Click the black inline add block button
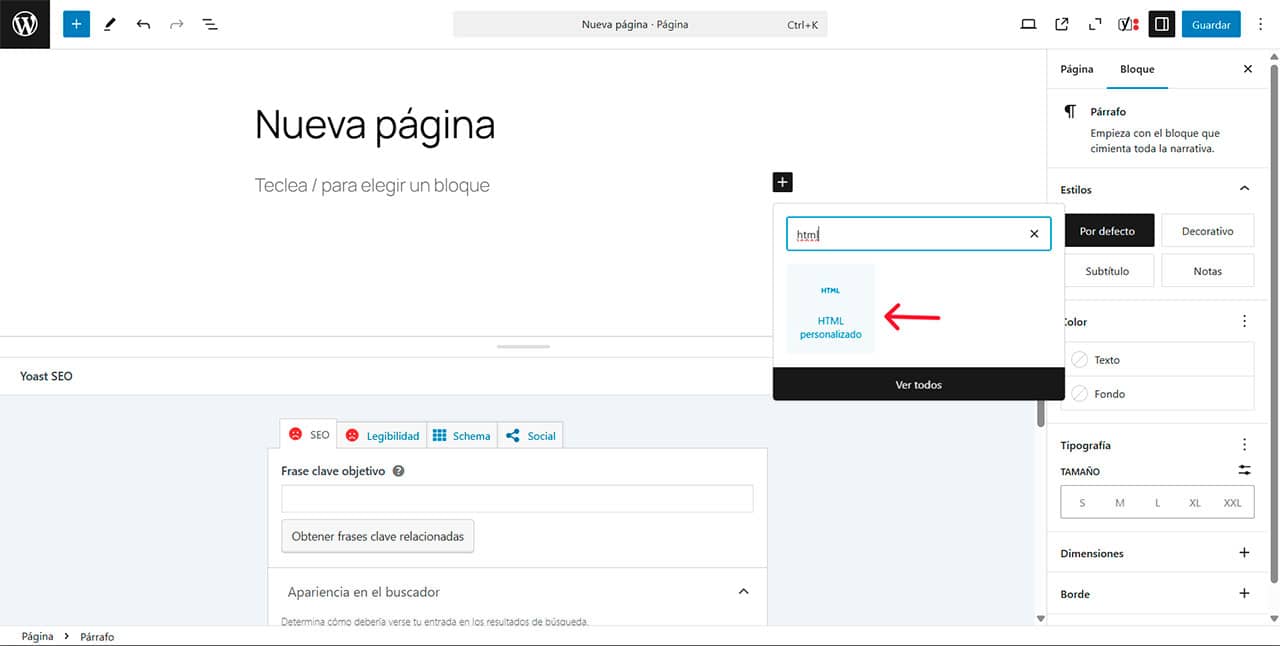 click(x=782, y=182)
